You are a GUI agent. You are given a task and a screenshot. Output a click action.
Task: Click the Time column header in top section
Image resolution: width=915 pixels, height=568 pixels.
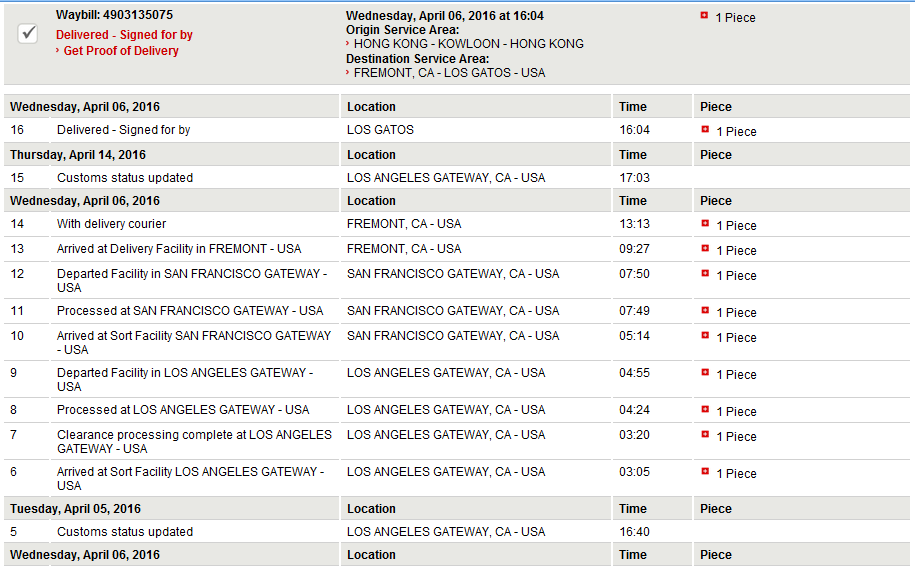point(633,107)
